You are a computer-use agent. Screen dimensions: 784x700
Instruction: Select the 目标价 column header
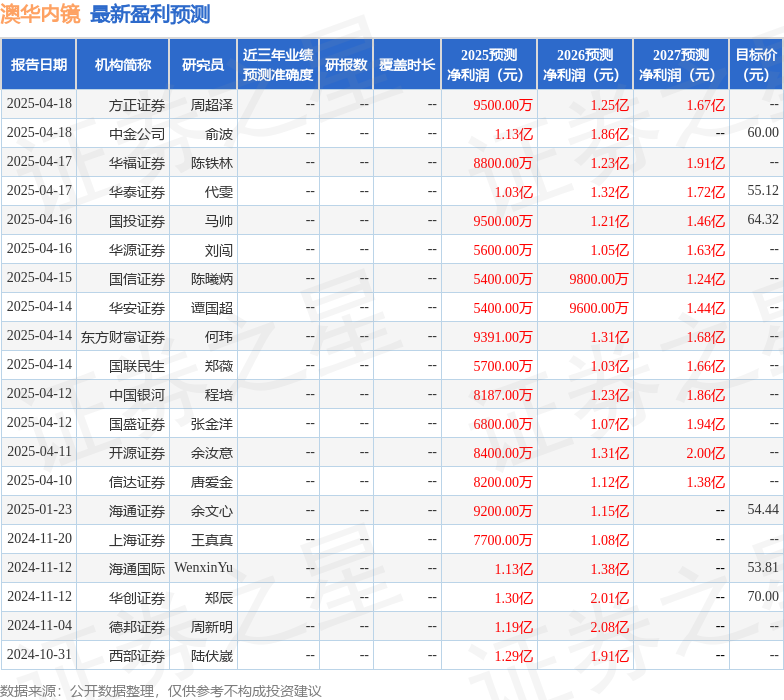(756, 65)
